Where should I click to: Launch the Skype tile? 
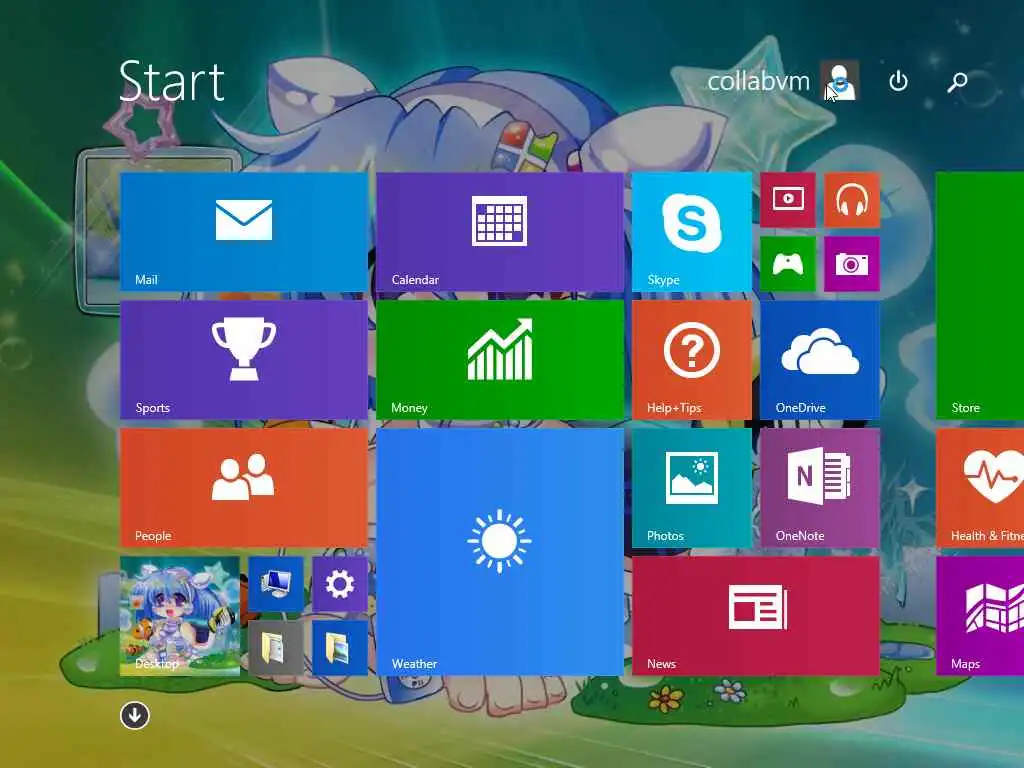point(692,232)
